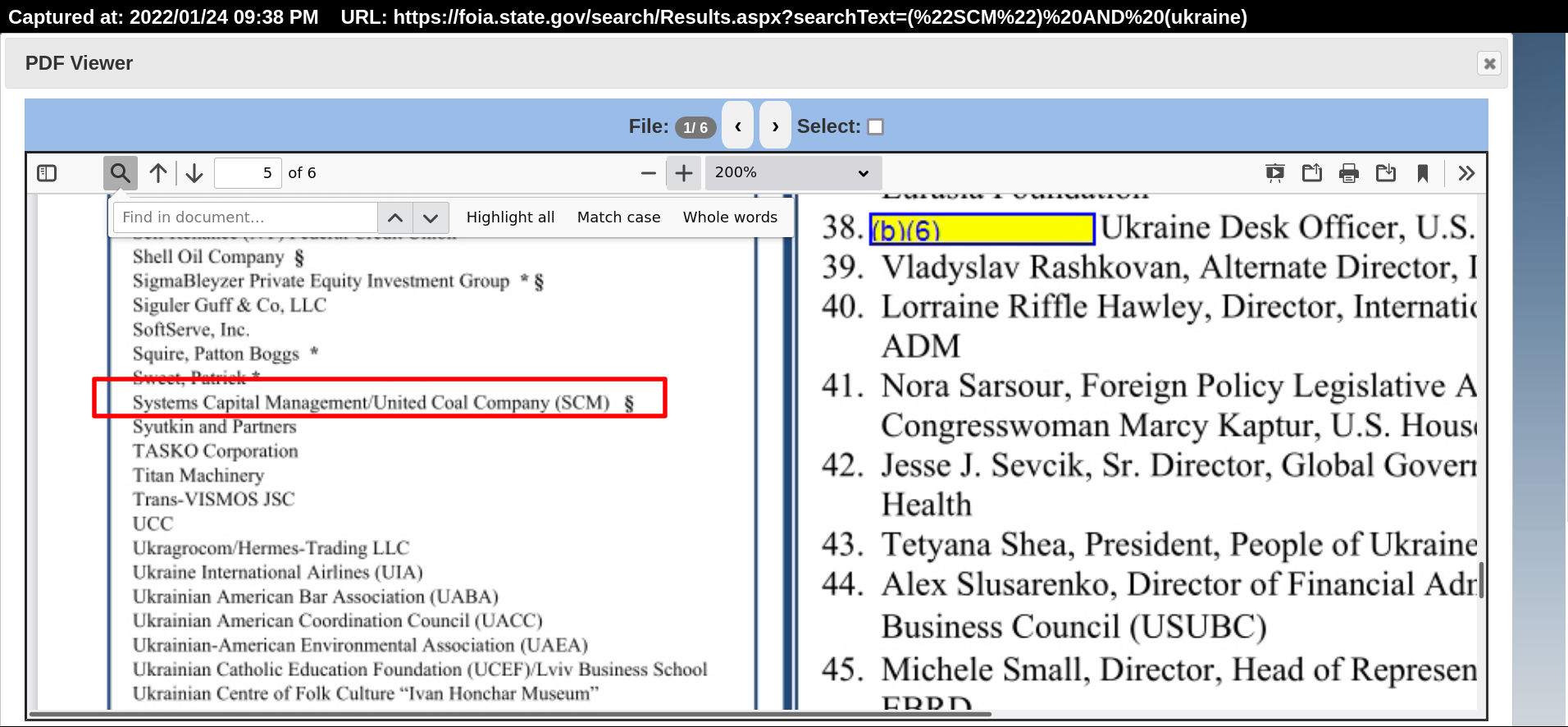Click the UCC entry
This screenshot has height=727, width=1568.
point(153,524)
